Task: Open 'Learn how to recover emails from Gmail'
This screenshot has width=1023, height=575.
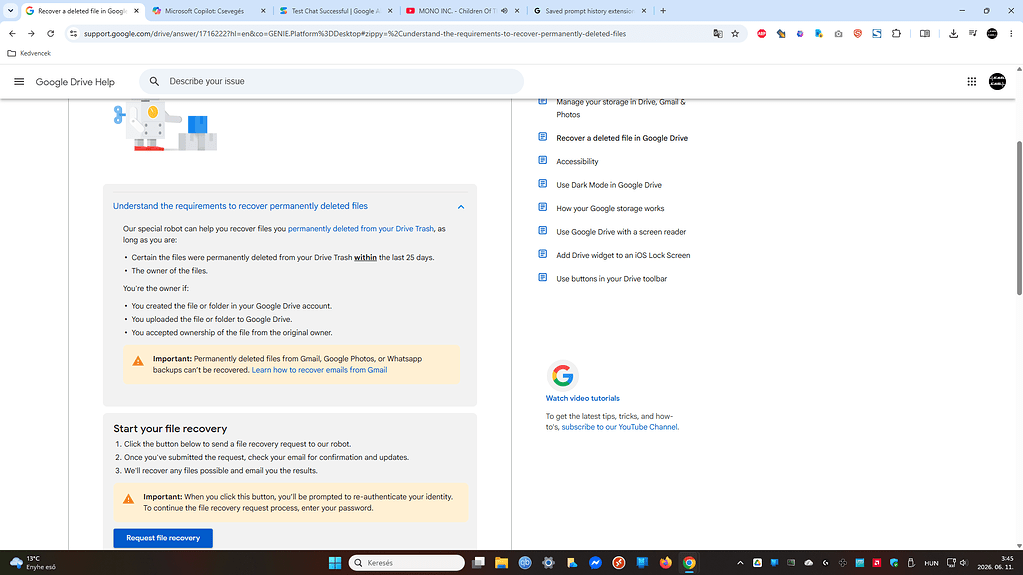Action: point(319,370)
